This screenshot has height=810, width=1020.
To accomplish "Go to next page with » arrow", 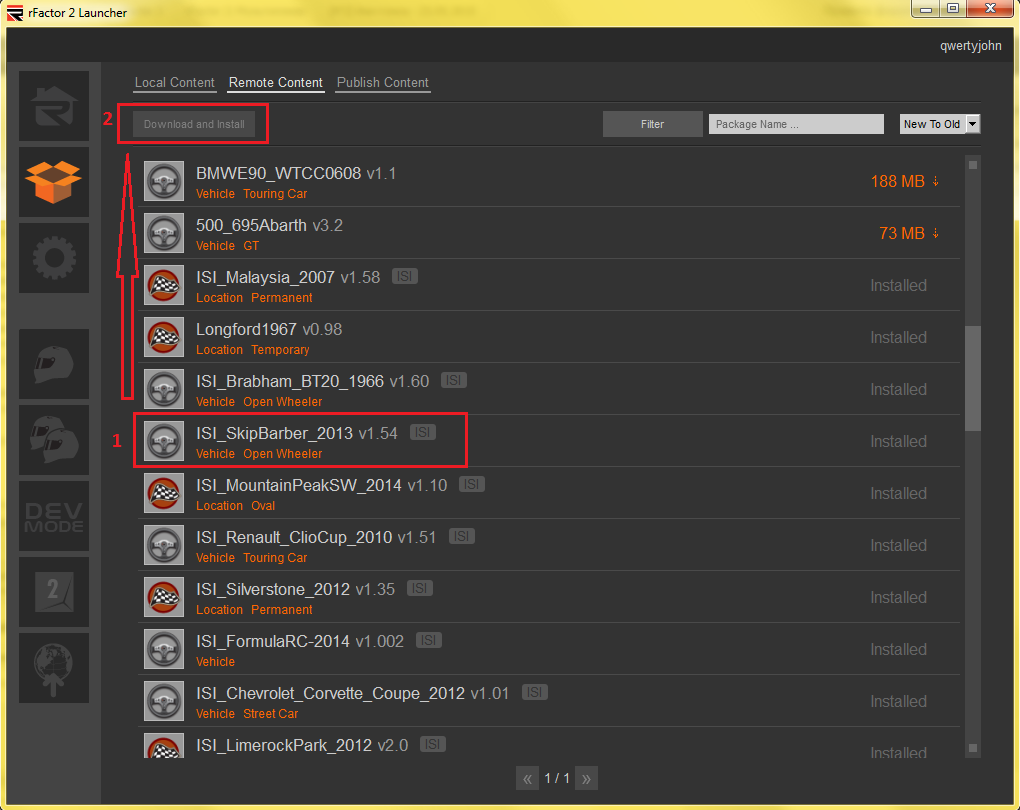I will pos(587,778).
